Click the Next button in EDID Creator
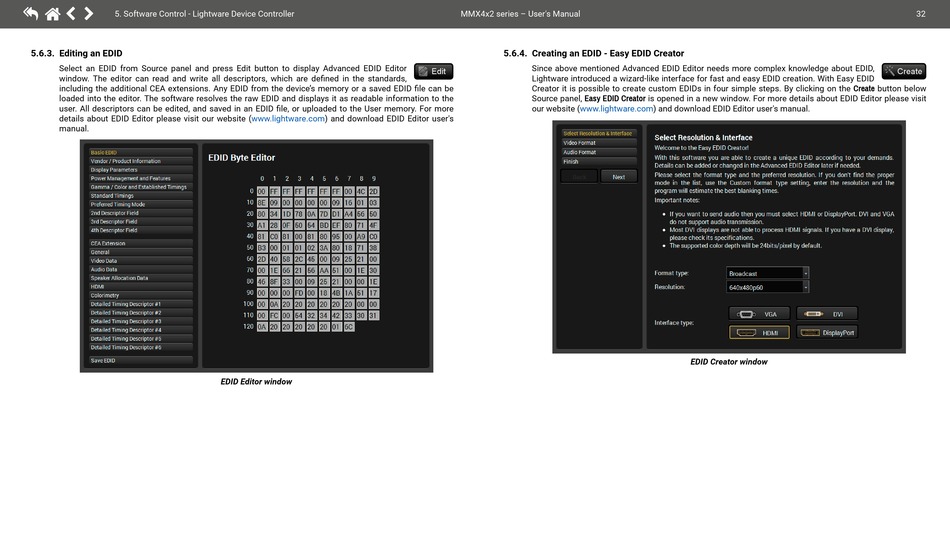The height and width of the screenshot is (533, 950). point(619,177)
